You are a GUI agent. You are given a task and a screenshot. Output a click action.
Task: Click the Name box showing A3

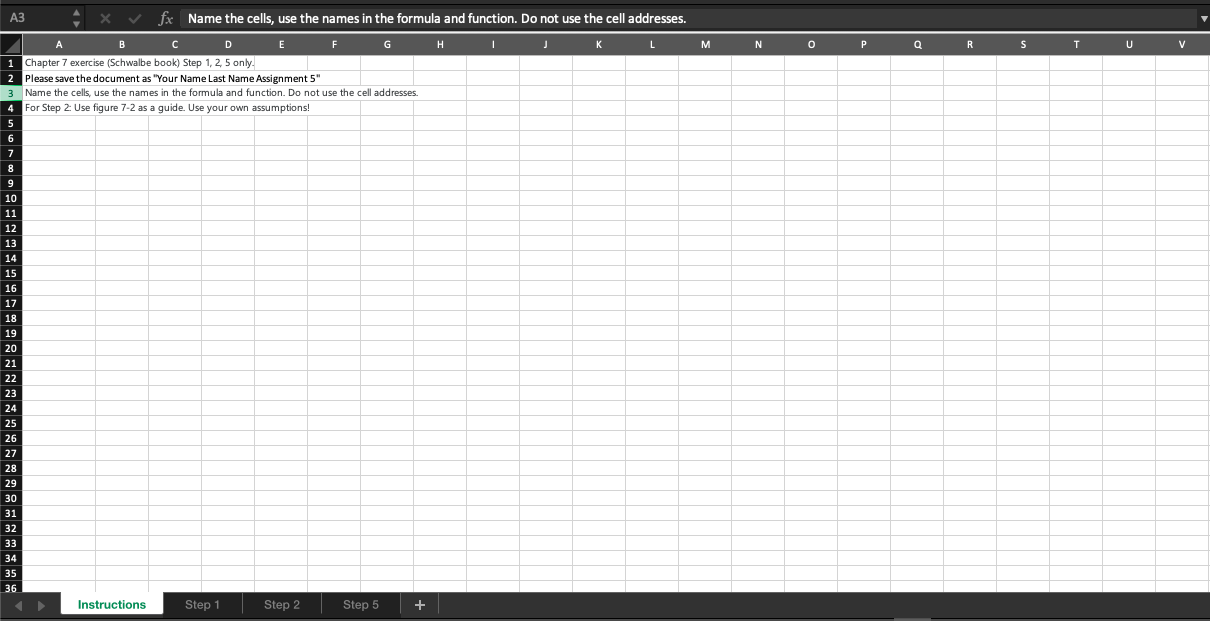pyautogui.click(x=35, y=17)
